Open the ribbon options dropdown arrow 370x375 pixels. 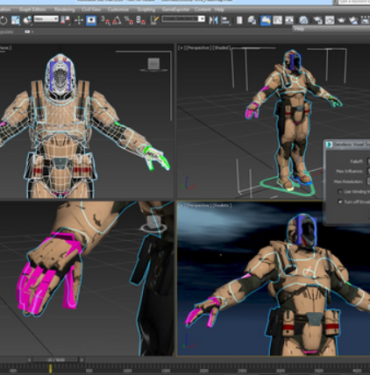pos(33,32)
